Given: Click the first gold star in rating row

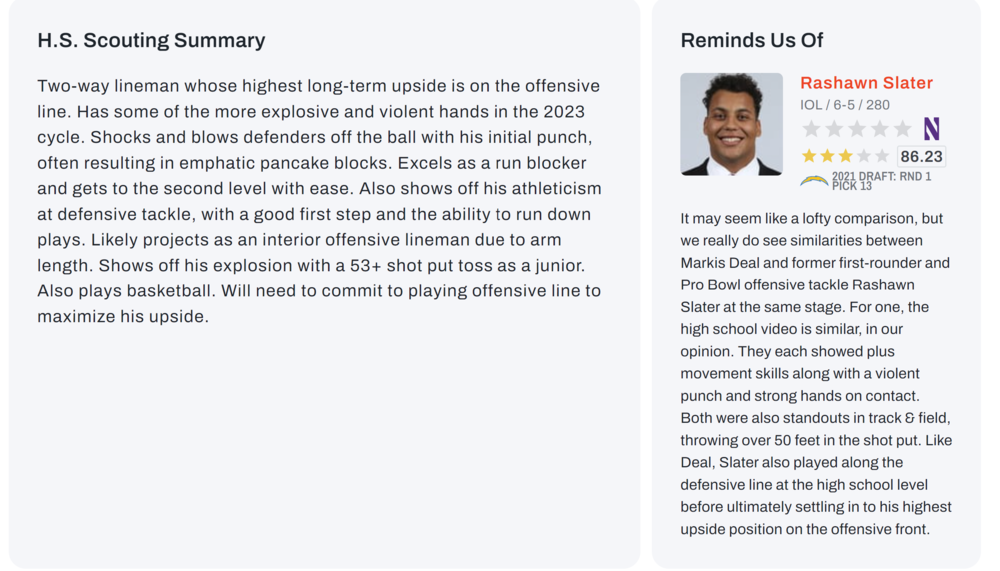Looking at the screenshot, I should [809, 156].
